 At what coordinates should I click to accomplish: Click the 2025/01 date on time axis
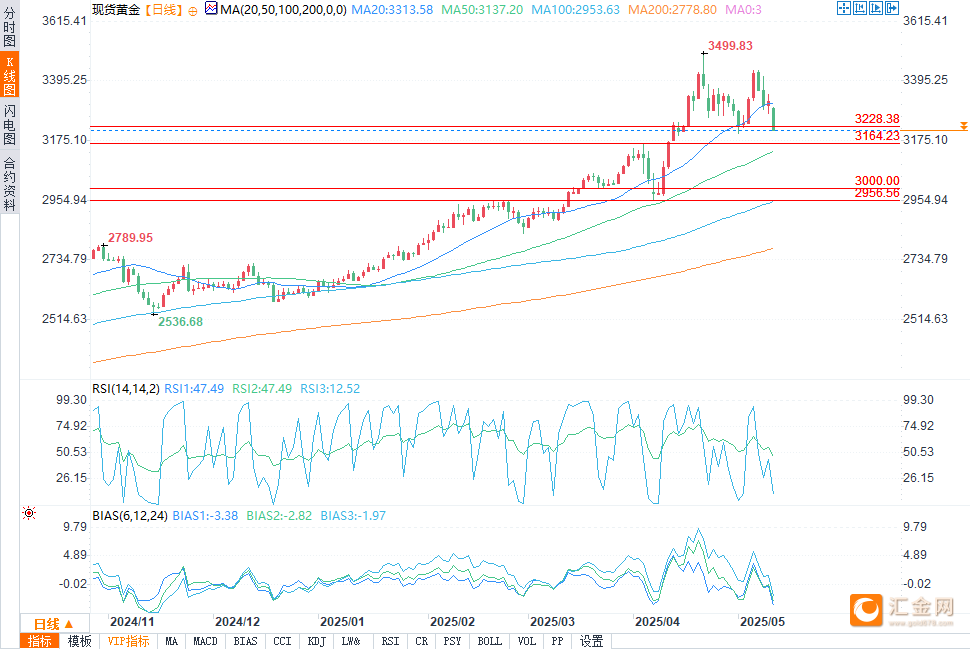pos(342,622)
